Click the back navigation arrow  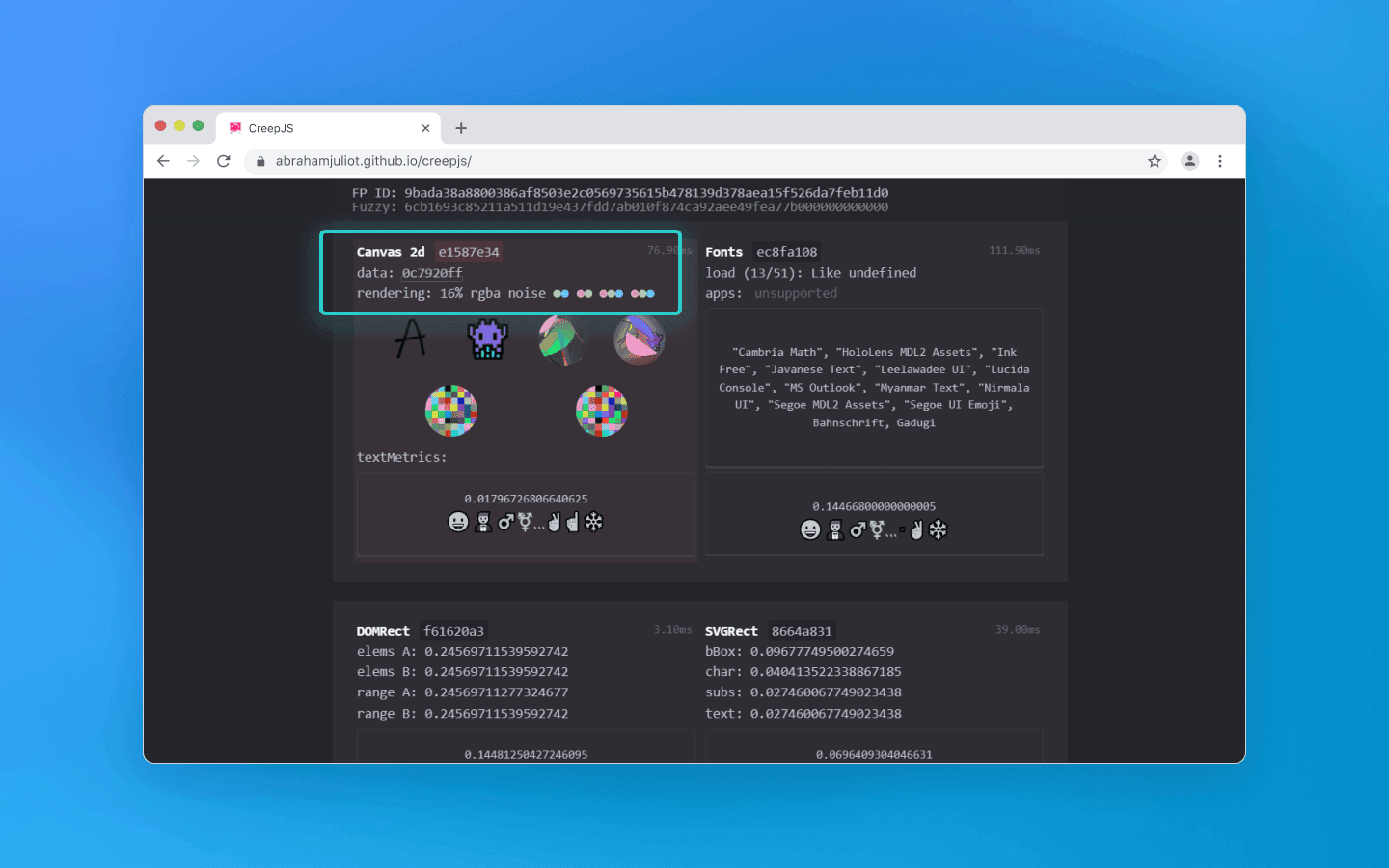(x=163, y=161)
